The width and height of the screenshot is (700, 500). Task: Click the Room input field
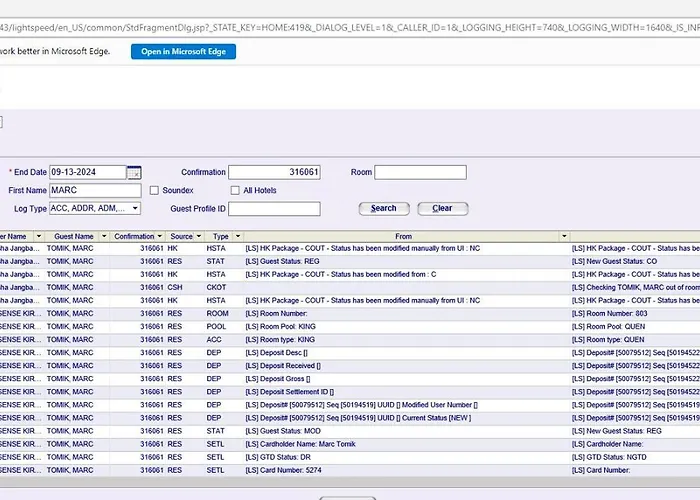420,172
